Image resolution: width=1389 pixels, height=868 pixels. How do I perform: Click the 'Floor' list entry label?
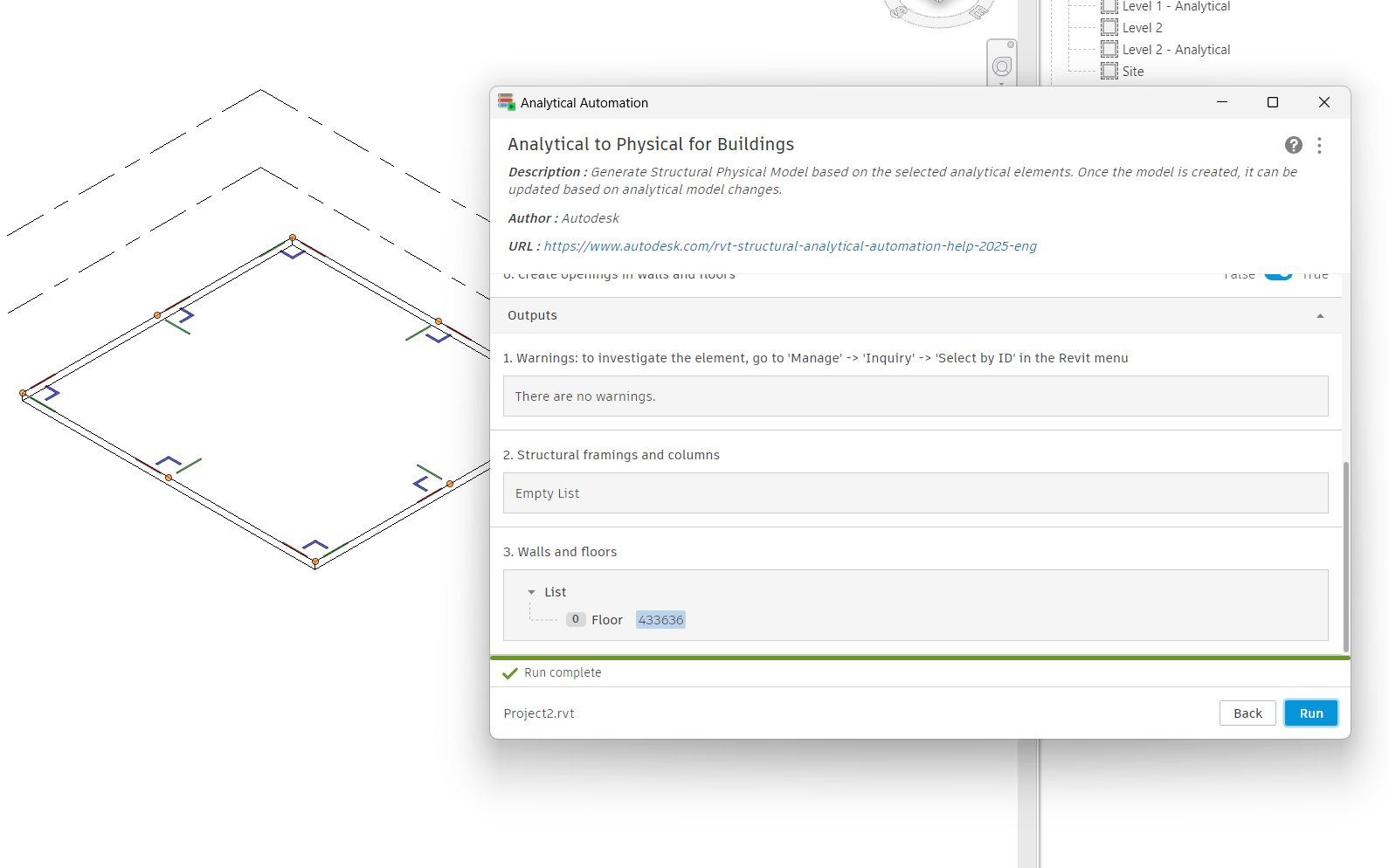(x=607, y=620)
